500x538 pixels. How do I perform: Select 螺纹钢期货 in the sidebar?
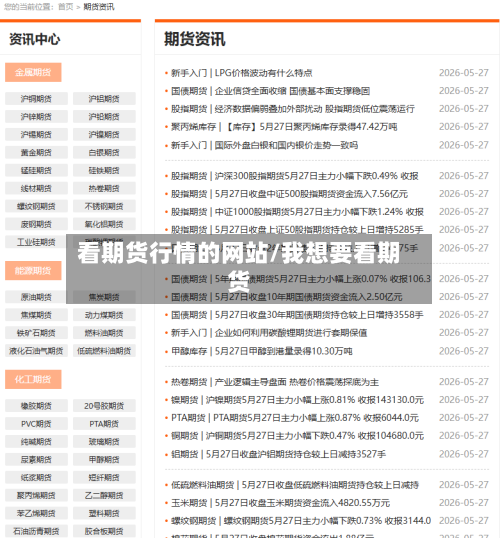click(36, 206)
